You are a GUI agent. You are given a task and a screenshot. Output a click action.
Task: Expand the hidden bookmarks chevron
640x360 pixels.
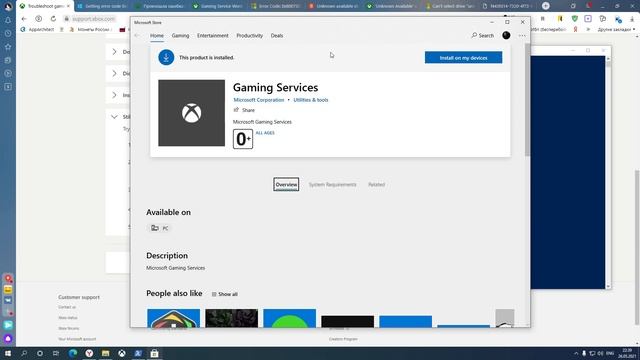(588, 29)
